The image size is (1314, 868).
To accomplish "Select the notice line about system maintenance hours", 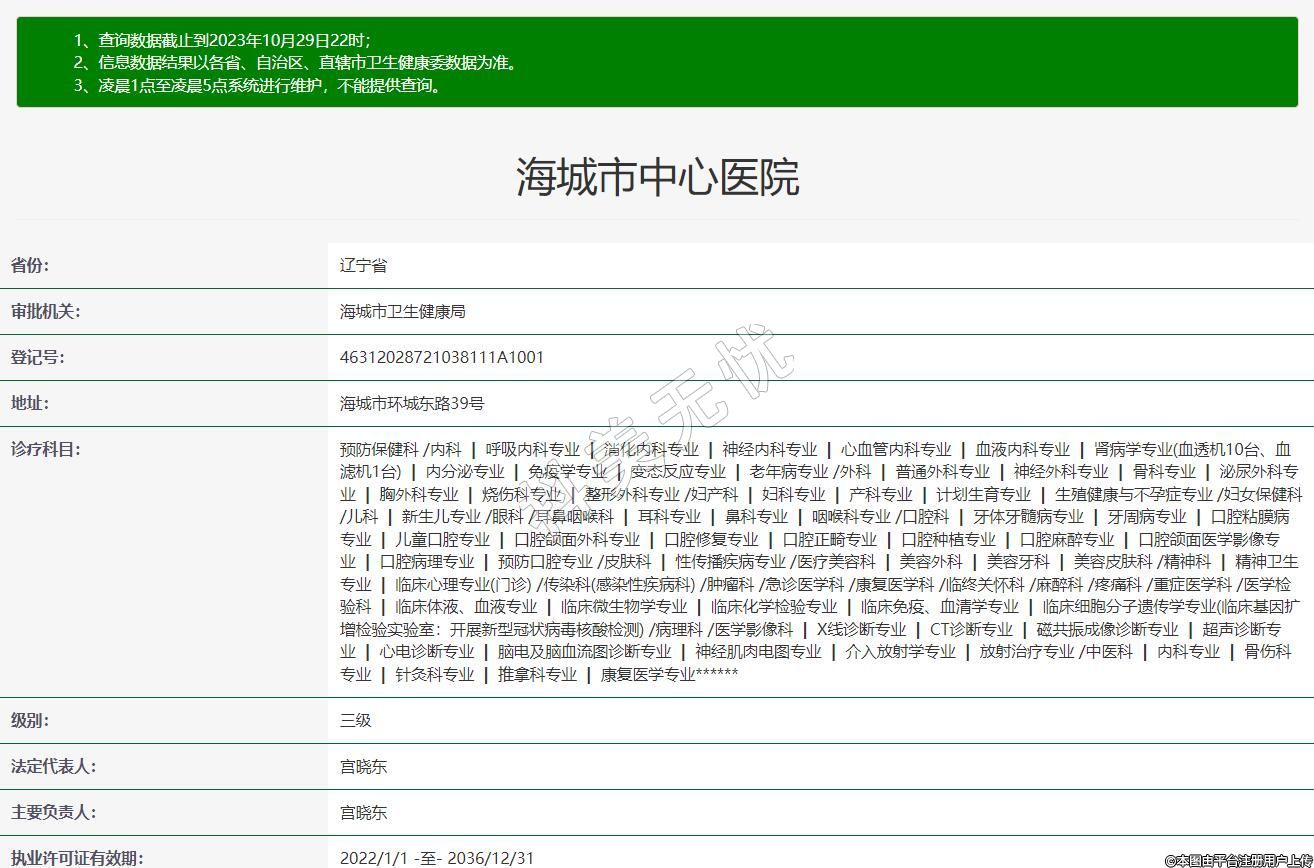I will pos(258,86).
